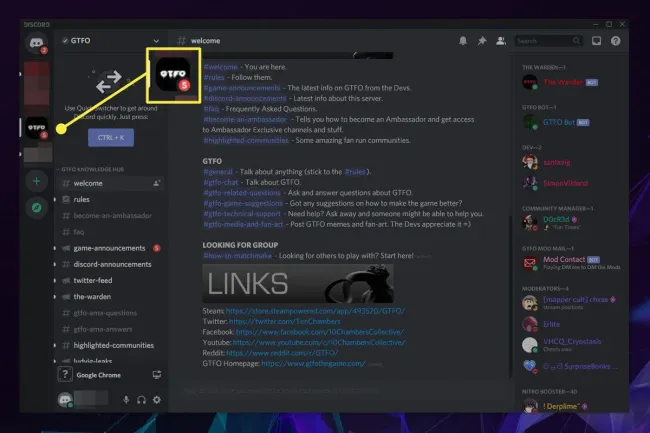
Task: Deafen with the headphones icon
Action: [141, 399]
